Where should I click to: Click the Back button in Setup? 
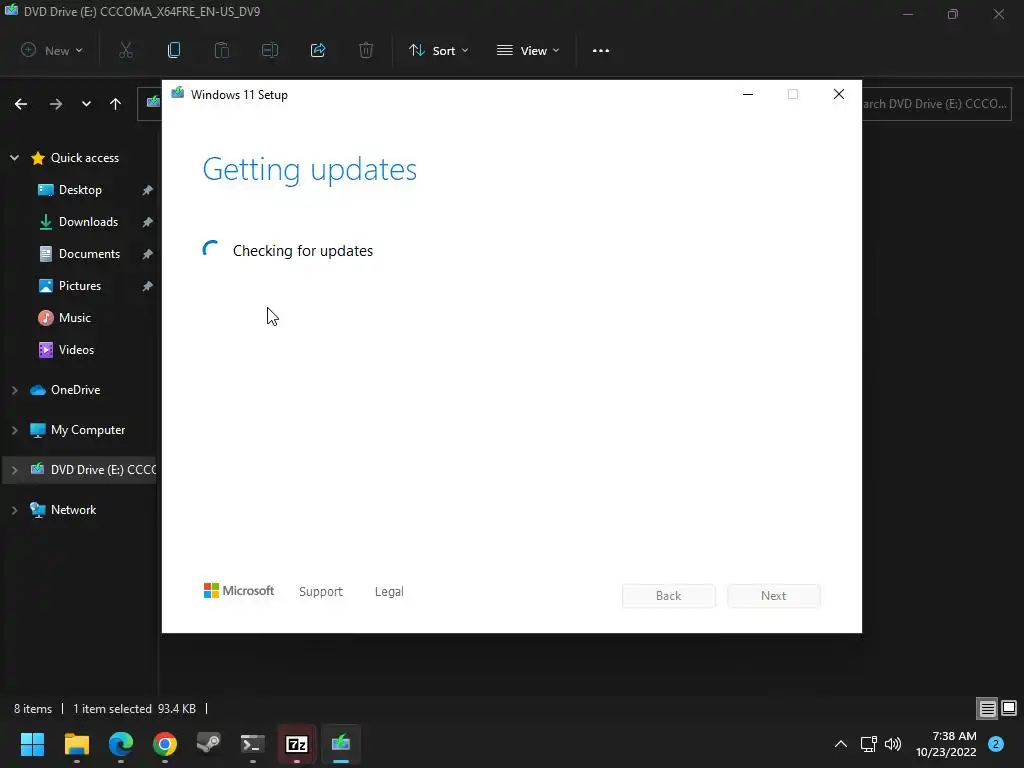(x=668, y=596)
